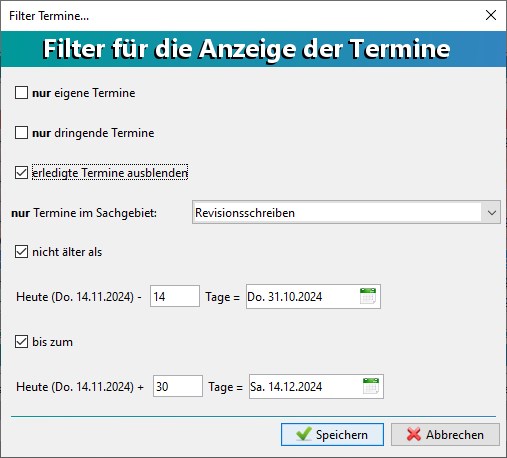Image resolution: width=507 pixels, height=458 pixels.
Task: Expand the Sachgebiet dropdown arrow
Action: coord(491,212)
